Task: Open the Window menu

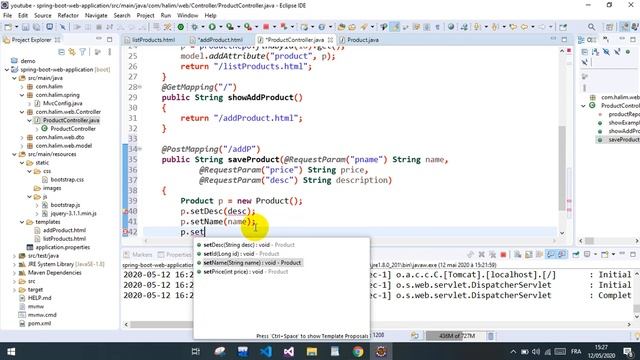Action: click(187, 16)
